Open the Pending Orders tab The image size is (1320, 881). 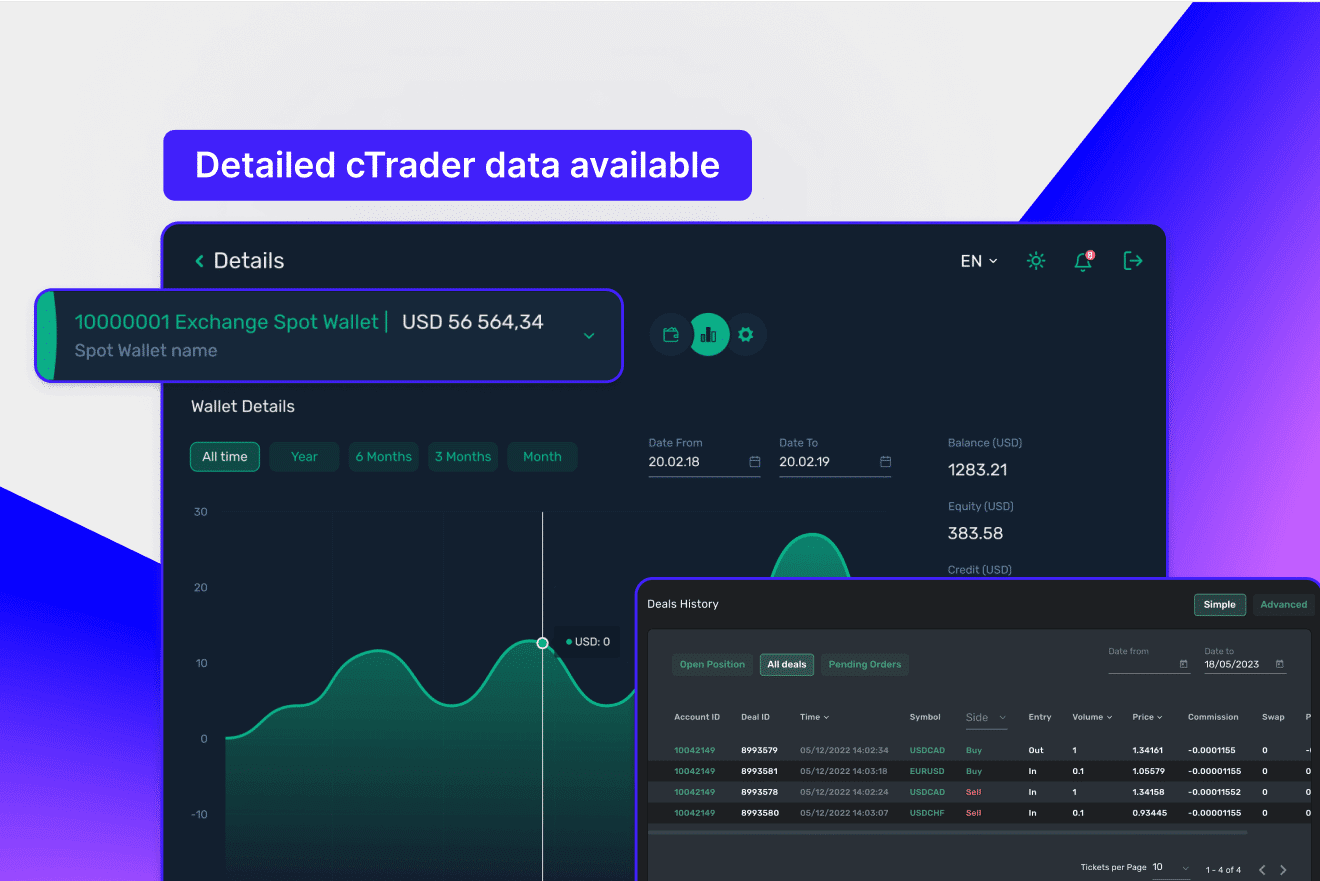(x=865, y=665)
